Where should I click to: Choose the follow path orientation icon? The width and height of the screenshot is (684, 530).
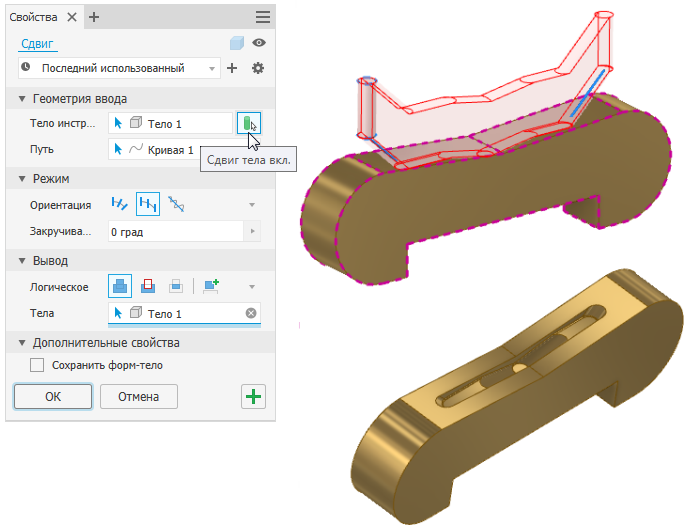click(120, 204)
